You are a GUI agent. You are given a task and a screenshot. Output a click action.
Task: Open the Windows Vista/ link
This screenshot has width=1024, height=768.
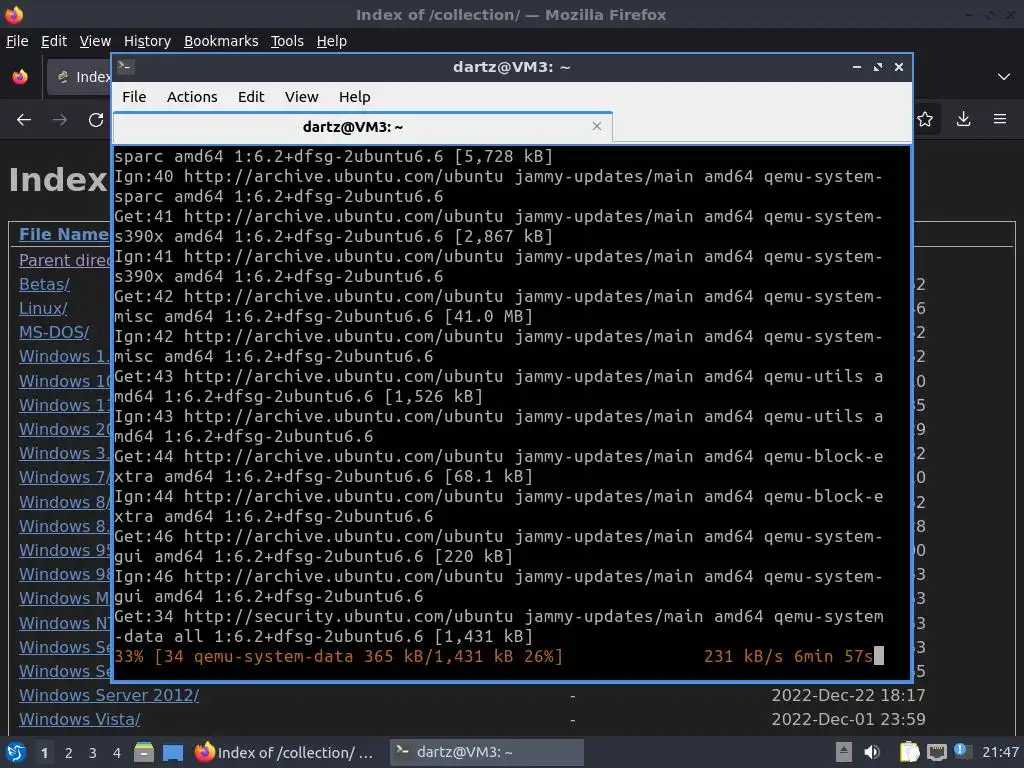point(80,719)
